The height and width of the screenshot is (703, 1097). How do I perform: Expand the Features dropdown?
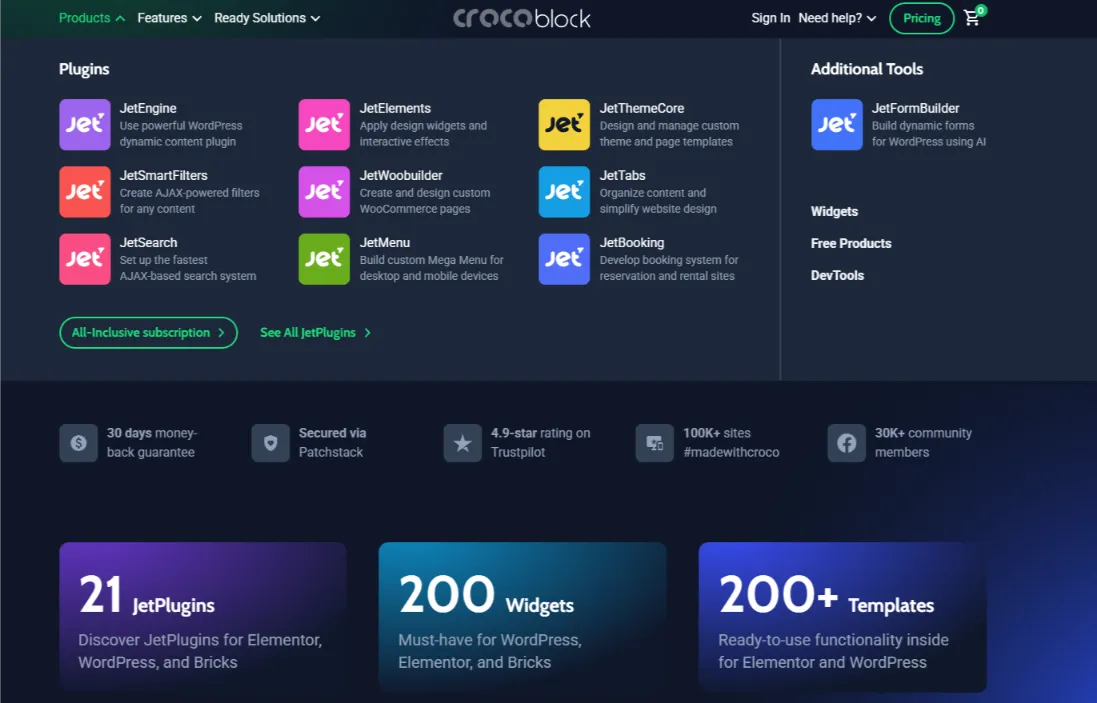[x=169, y=18]
